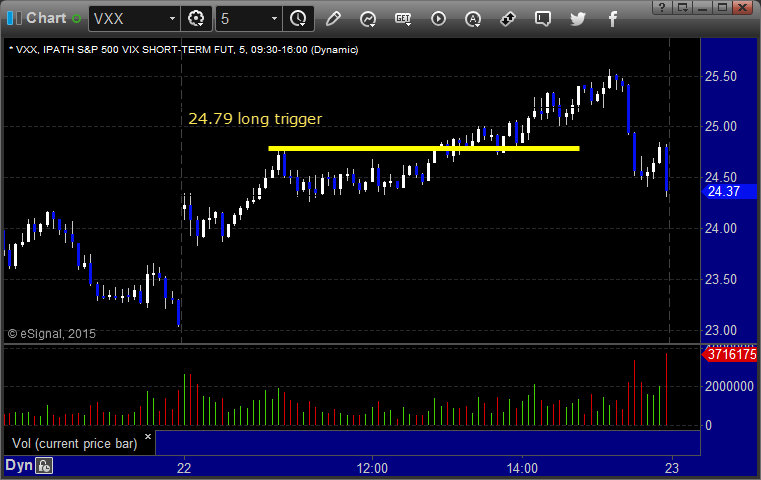This screenshot has height=480, width=761.
Task: Select the yellow 24.79 trigger line
Action: pyautogui.click(x=423, y=149)
